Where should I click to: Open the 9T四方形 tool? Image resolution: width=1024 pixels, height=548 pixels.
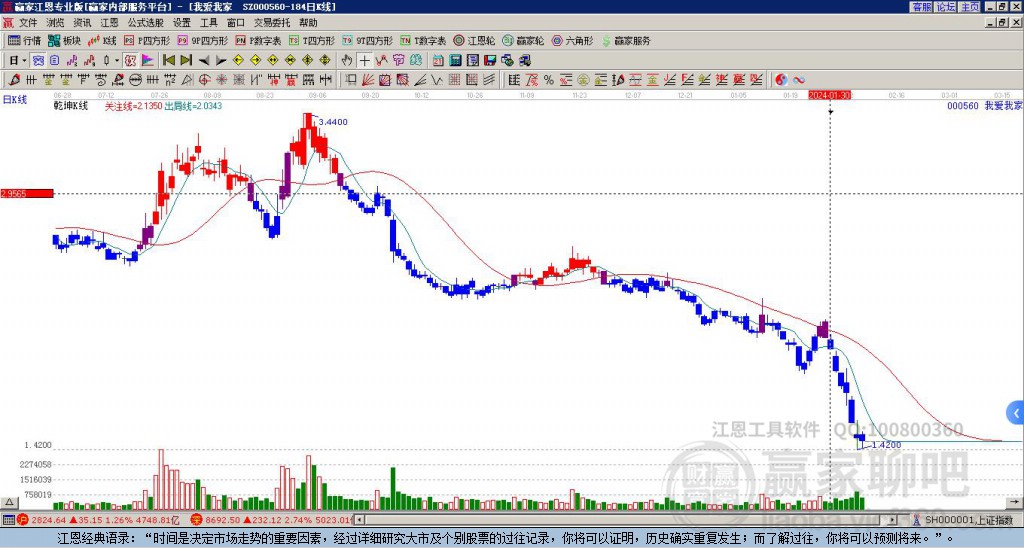(x=367, y=40)
